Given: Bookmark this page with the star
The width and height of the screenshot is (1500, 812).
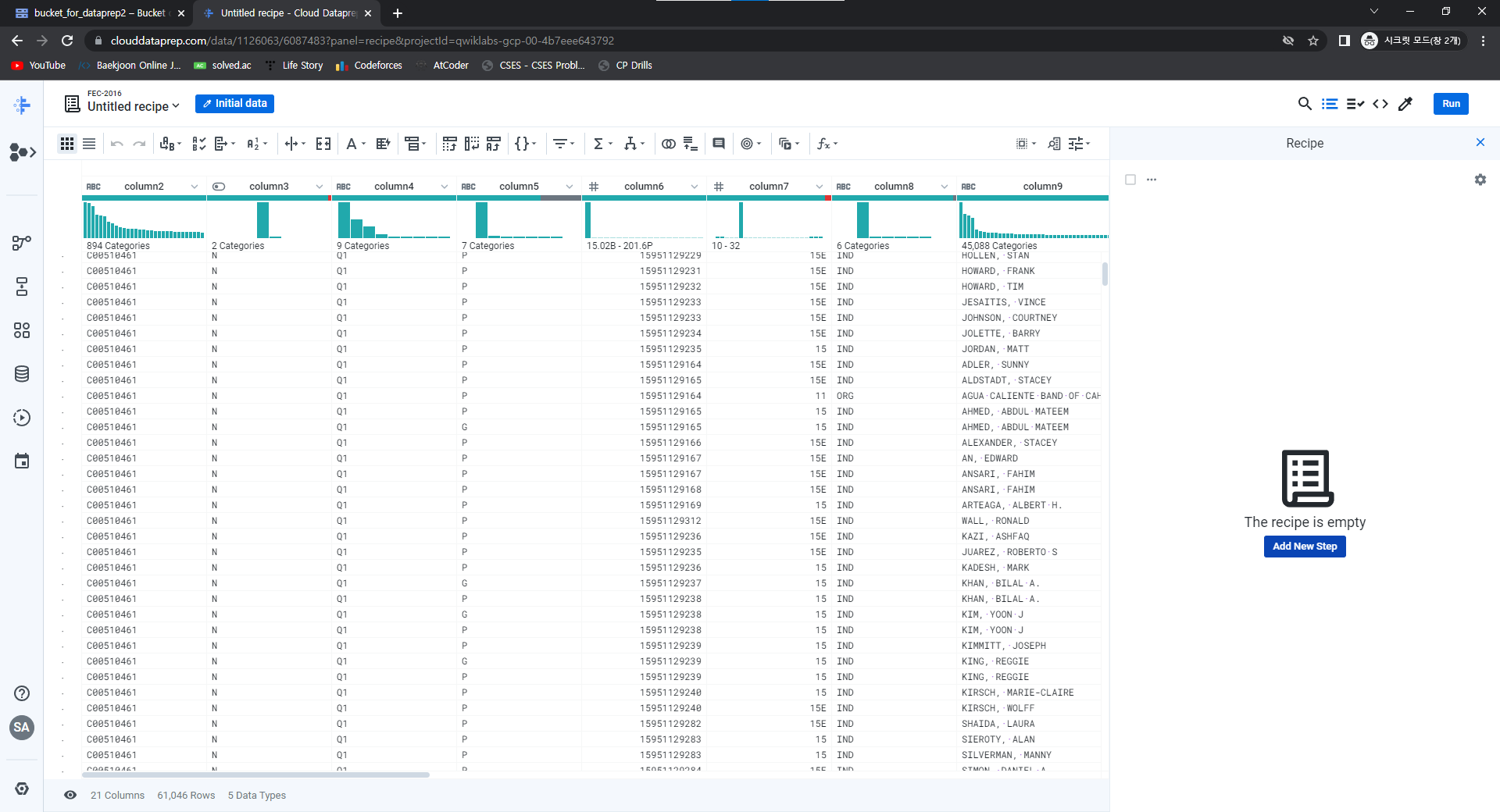Looking at the screenshot, I should (1313, 41).
